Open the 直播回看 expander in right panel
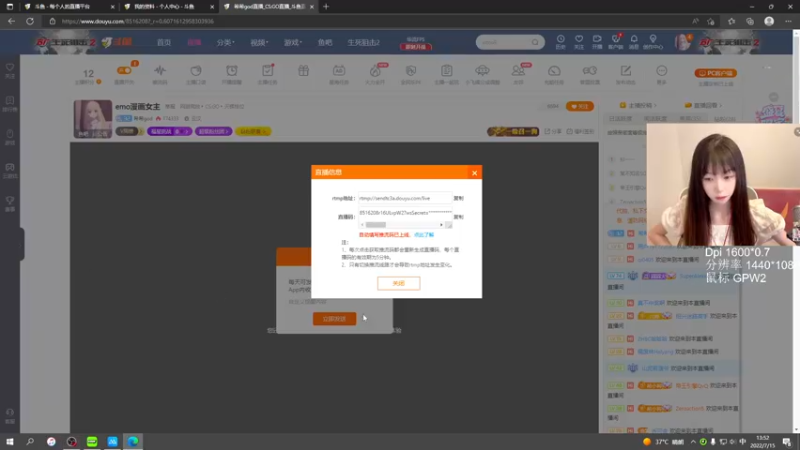 click(703, 105)
